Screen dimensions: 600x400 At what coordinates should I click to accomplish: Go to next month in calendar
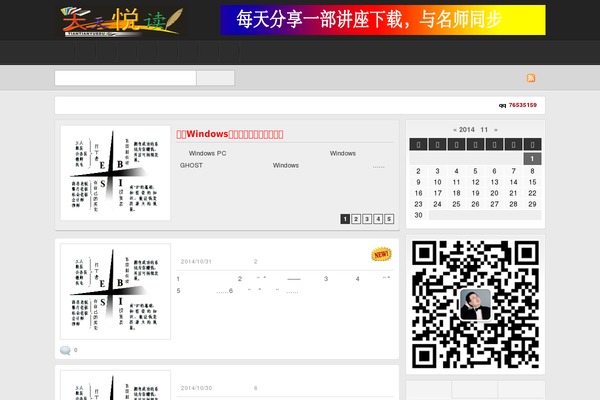click(x=496, y=130)
